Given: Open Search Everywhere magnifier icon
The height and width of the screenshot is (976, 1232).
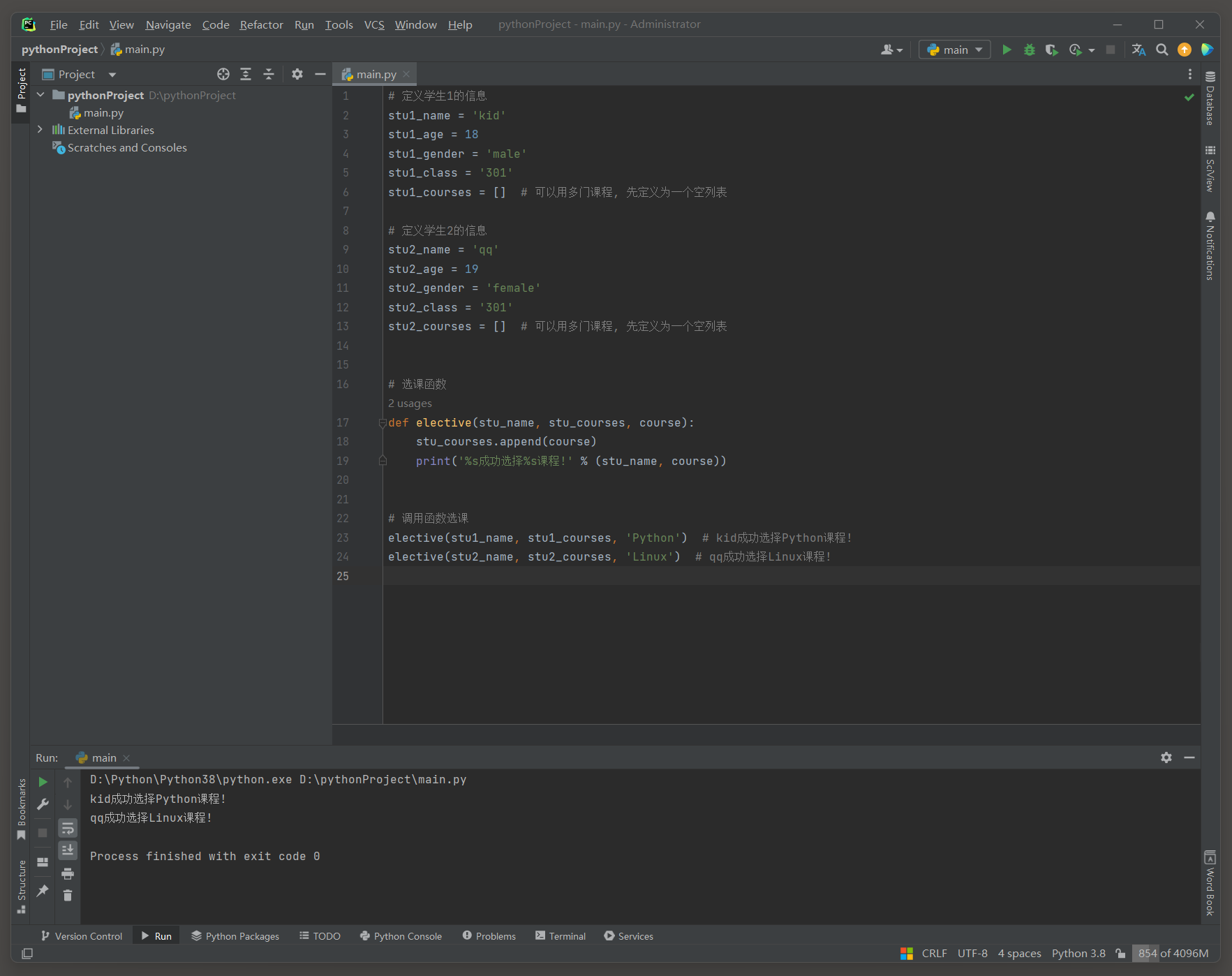Looking at the screenshot, I should (x=1162, y=50).
